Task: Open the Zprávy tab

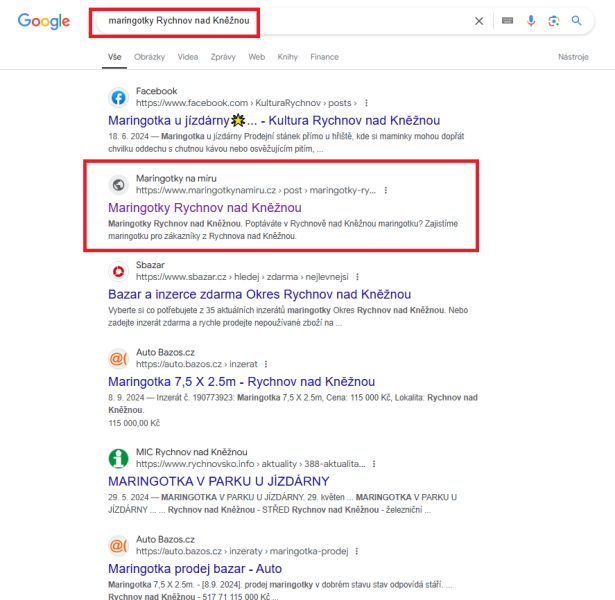Action: (223, 57)
